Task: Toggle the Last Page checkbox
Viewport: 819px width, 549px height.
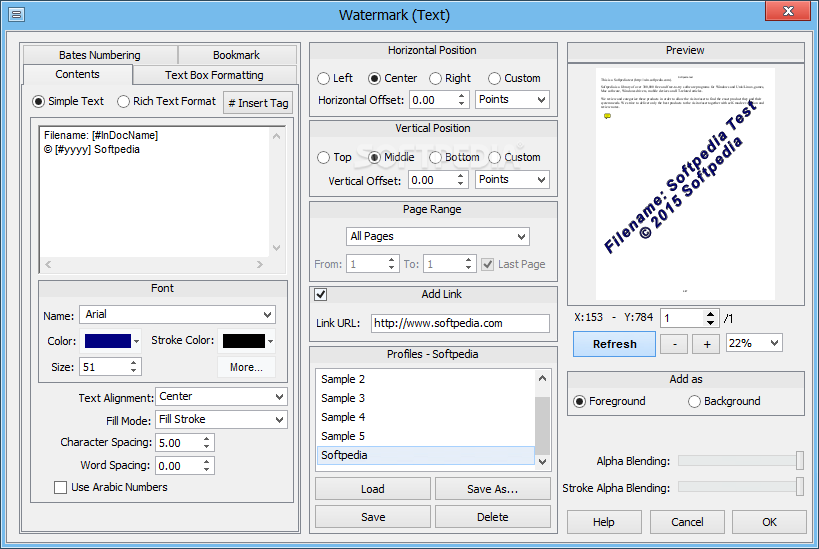Action: click(x=487, y=264)
